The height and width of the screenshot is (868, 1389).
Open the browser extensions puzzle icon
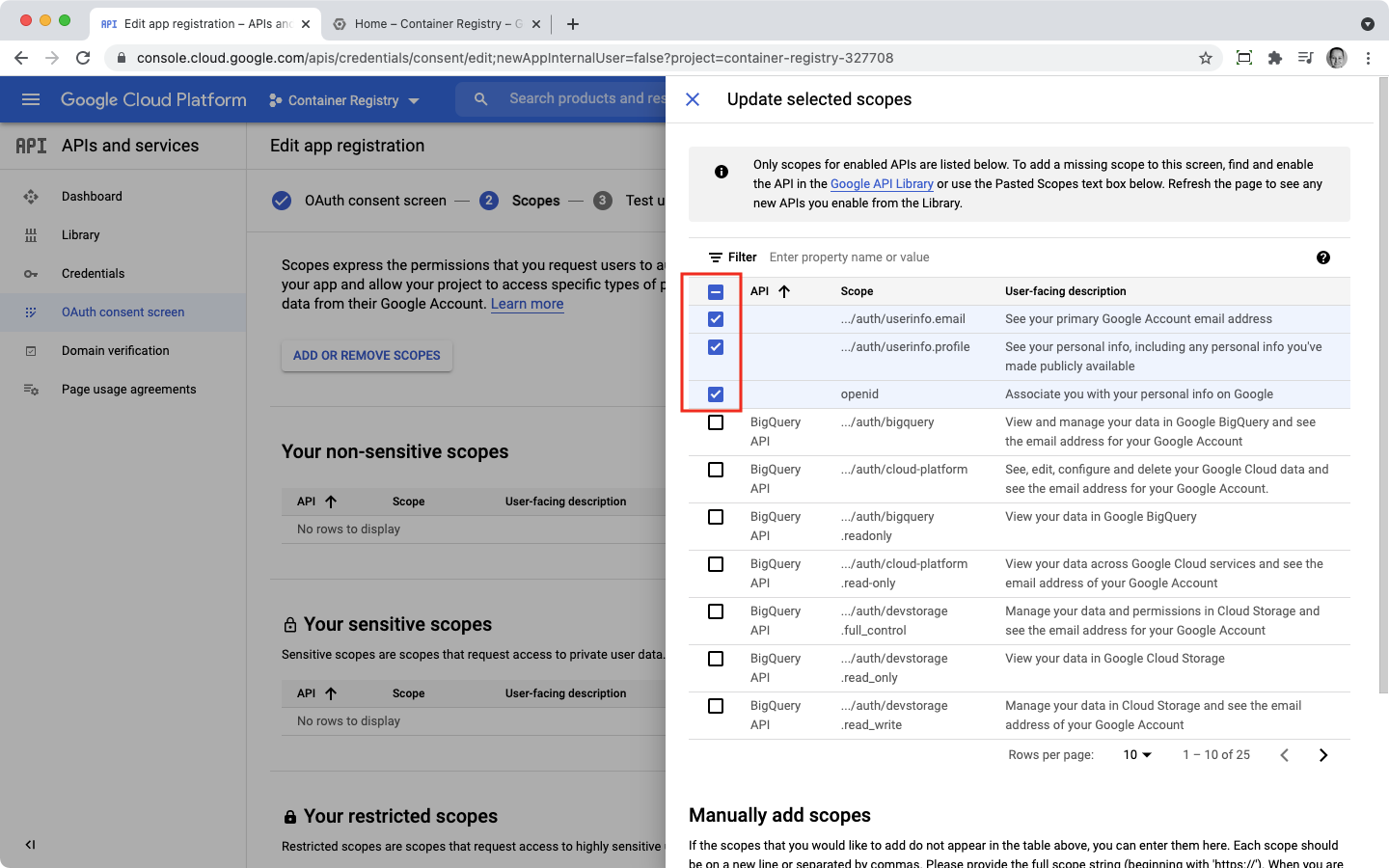pos(1275,58)
